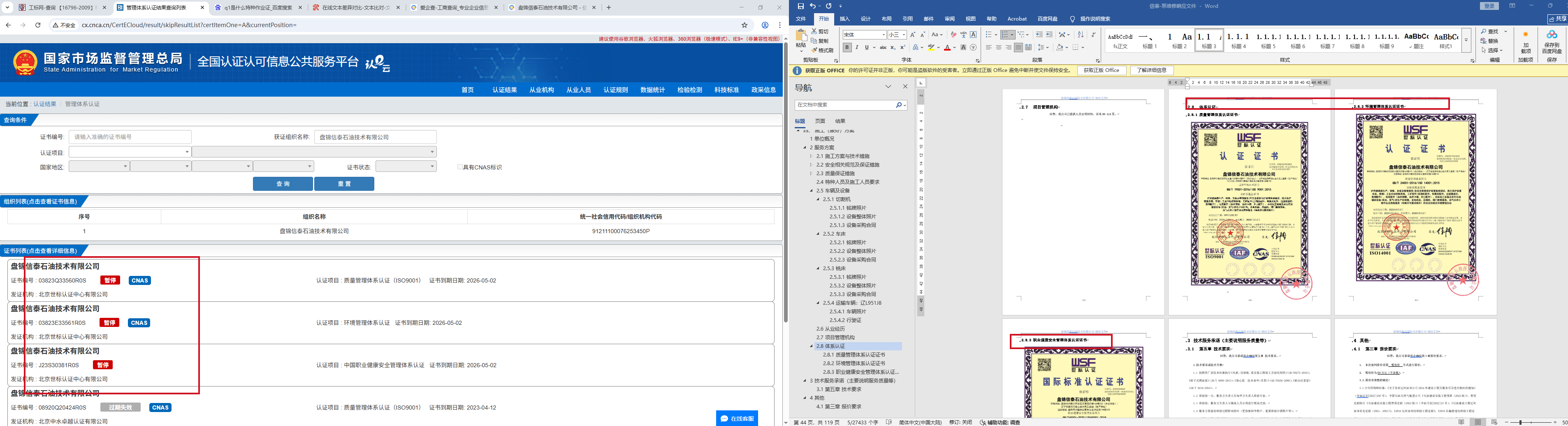Viewport: 1568px width, 426px height.
Task: Increase the paragraph indent in Word
Action: point(1049,35)
